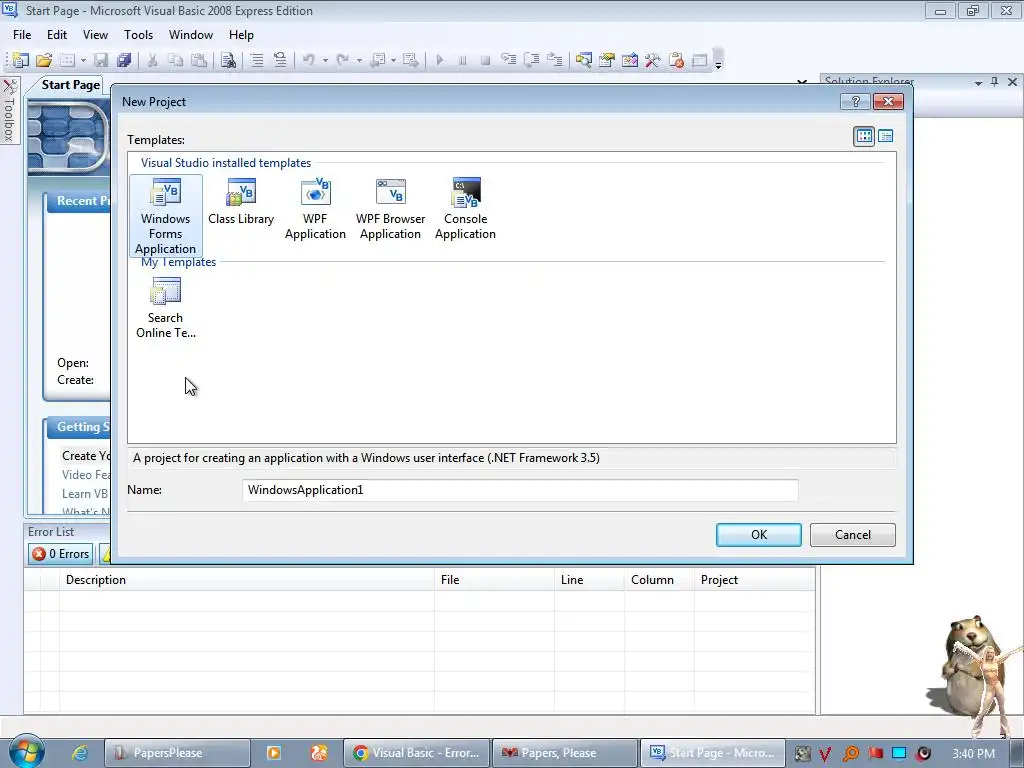
Task: Click the Undo toolbar icon
Action: [x=309, y=60]
